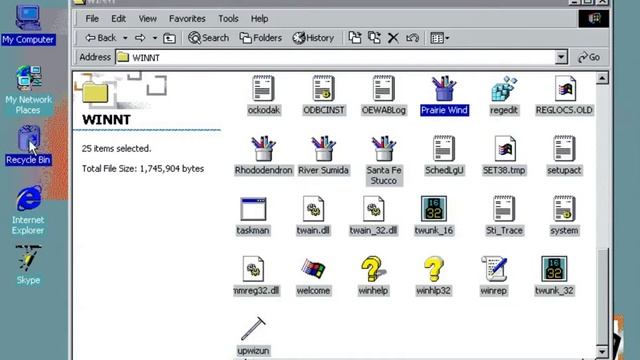Screen dimensions: 640x360
Task: Select the twain_32.dll file
Action: pyautogui.click(x=373, y=209)
